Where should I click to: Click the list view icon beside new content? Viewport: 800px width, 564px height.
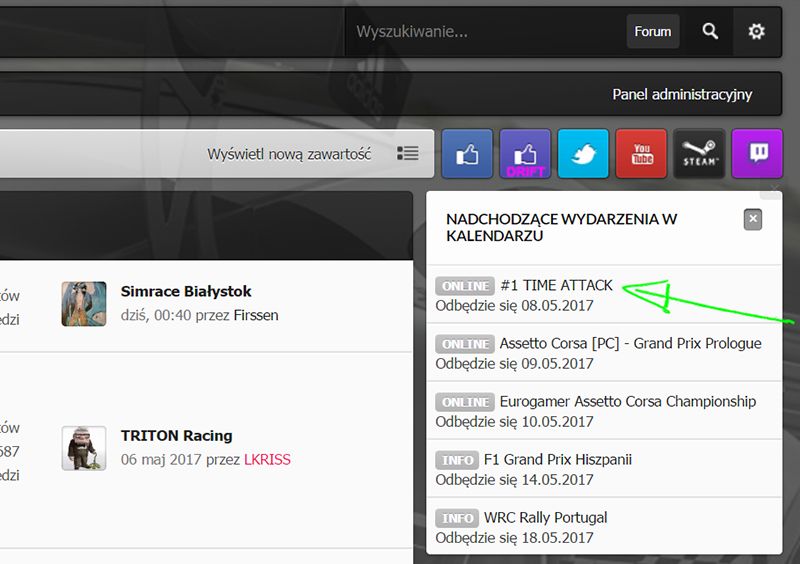pos(408,154)
